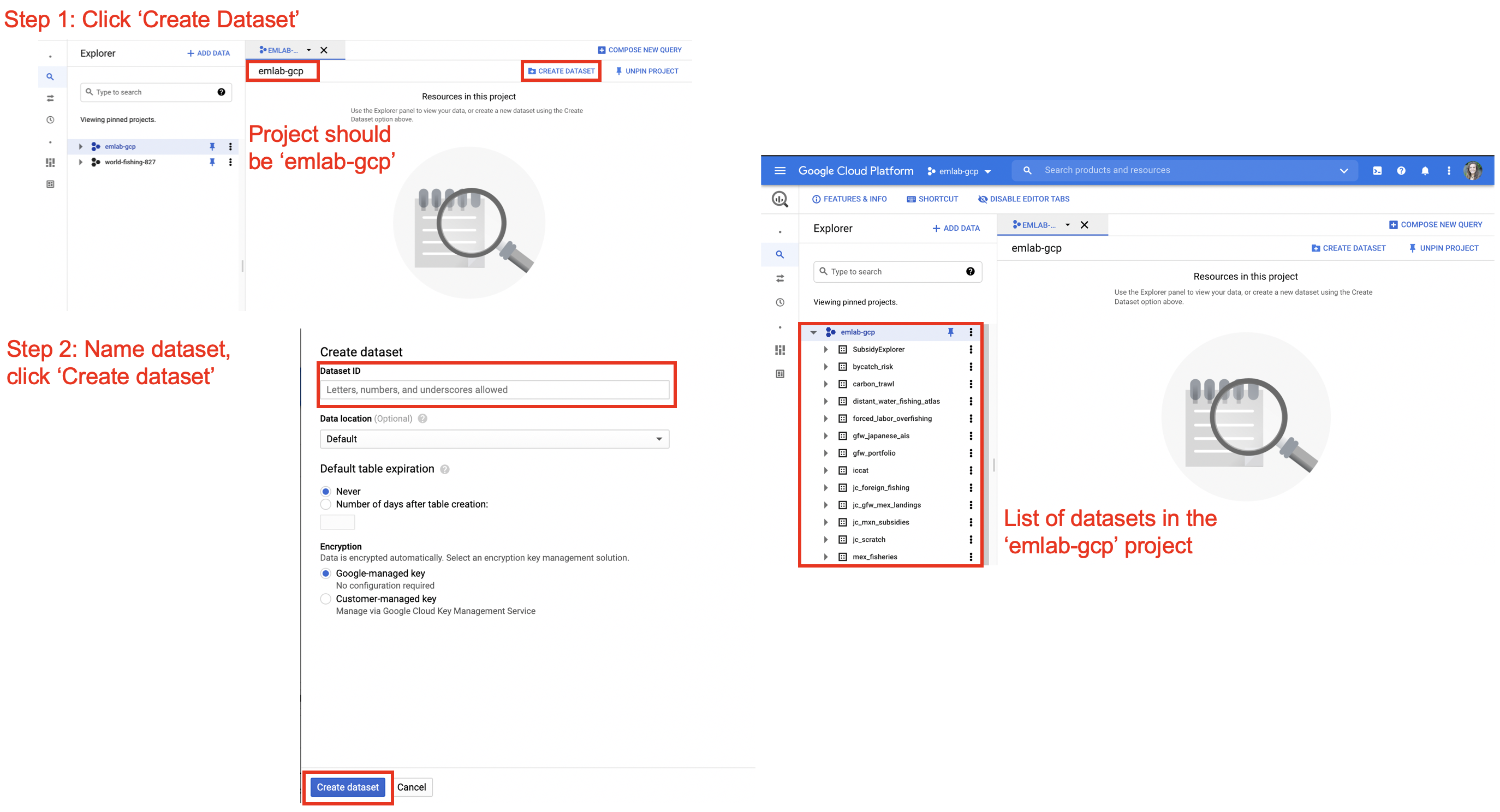The height and width of the screenshot is (812, 1500).
Task: Select the jc_foreign_fishing dataset row
Action: (891, 488)
